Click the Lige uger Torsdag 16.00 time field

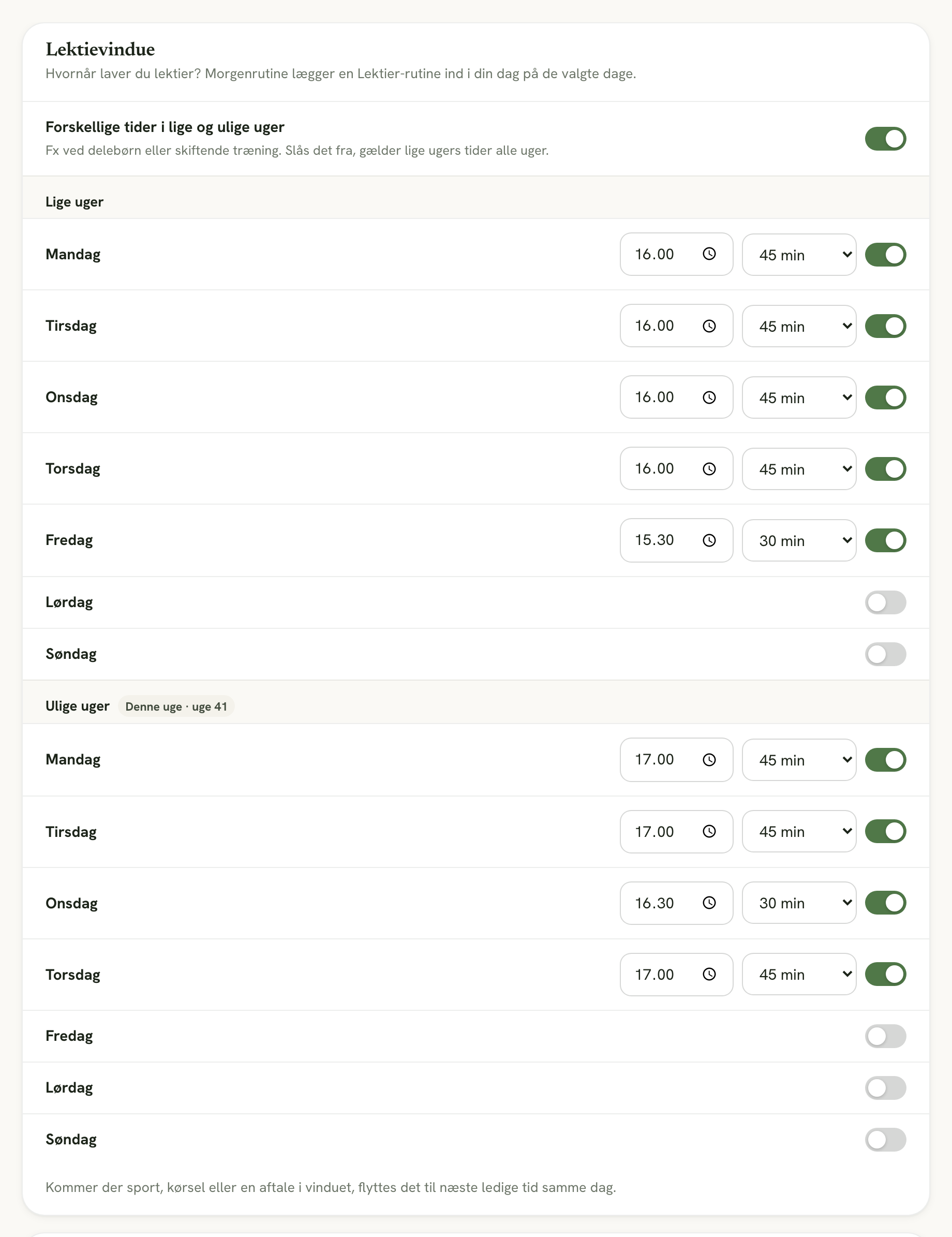point(676,468)
